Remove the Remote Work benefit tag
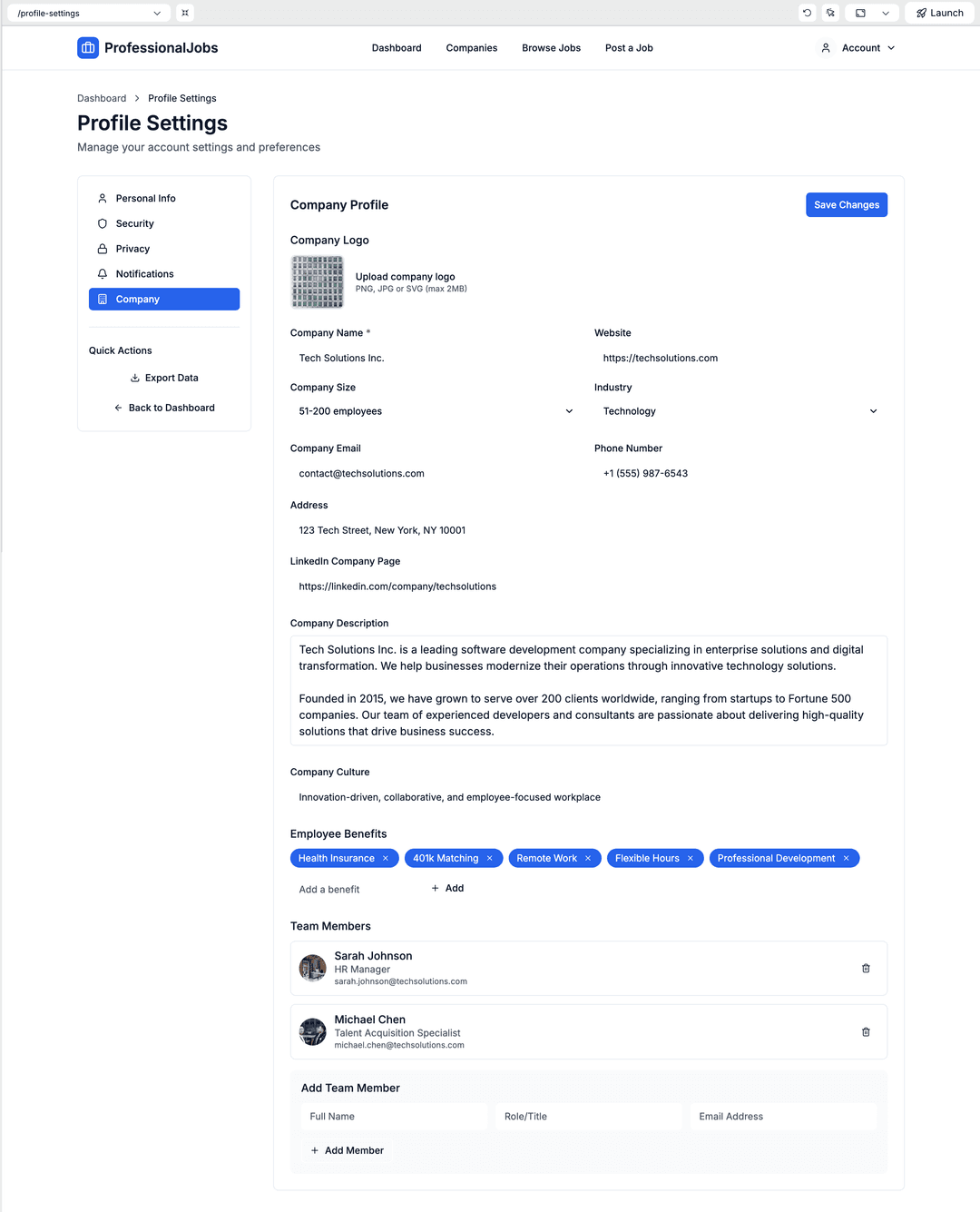The image size is (980, 1212). 588,859
